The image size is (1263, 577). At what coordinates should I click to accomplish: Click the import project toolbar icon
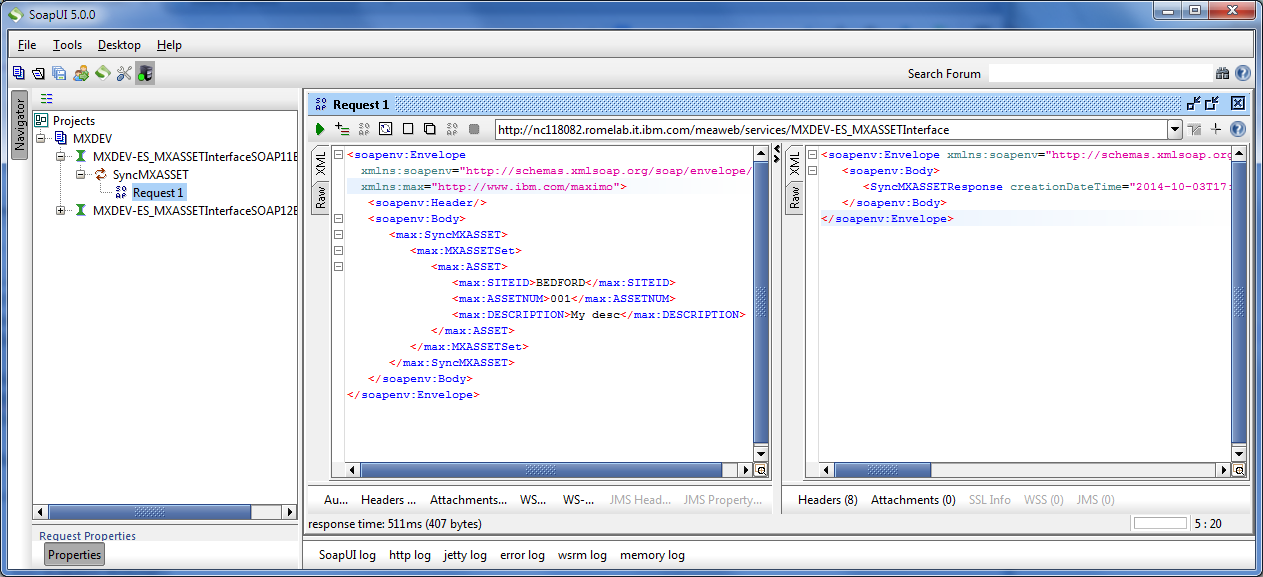tap(38, 73)
